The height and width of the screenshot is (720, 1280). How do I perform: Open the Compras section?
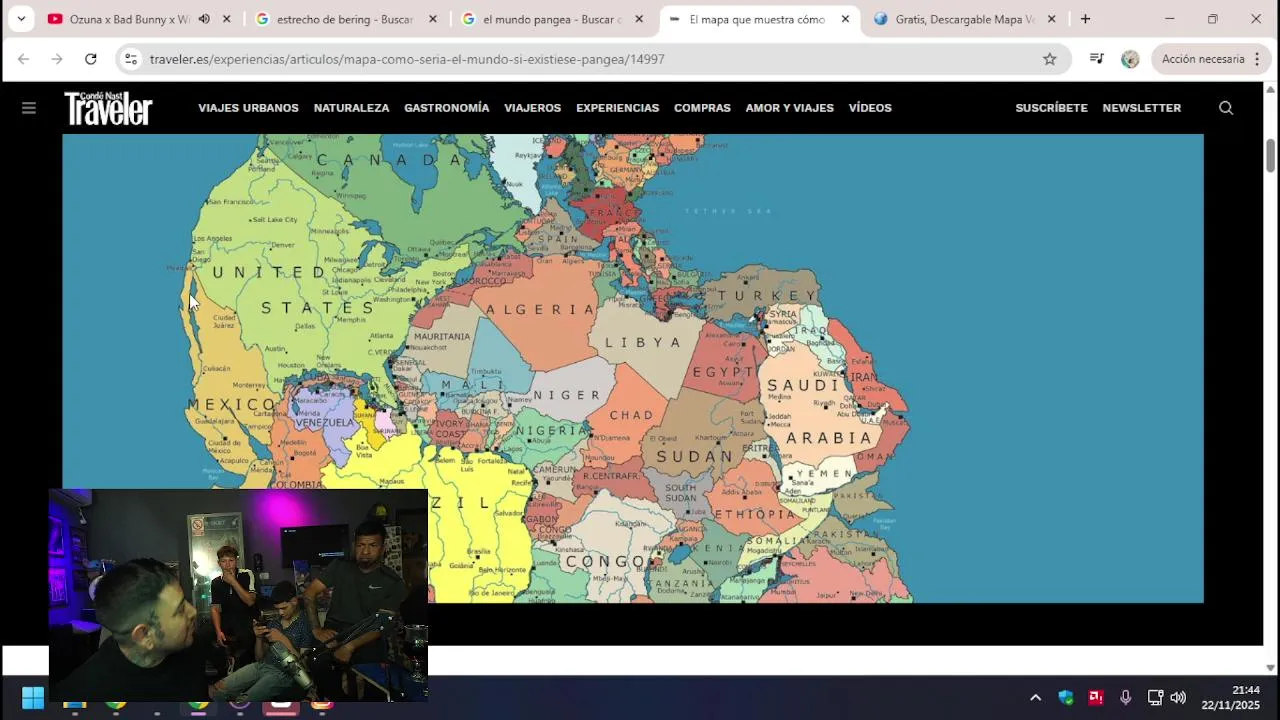tap(702, 108)
